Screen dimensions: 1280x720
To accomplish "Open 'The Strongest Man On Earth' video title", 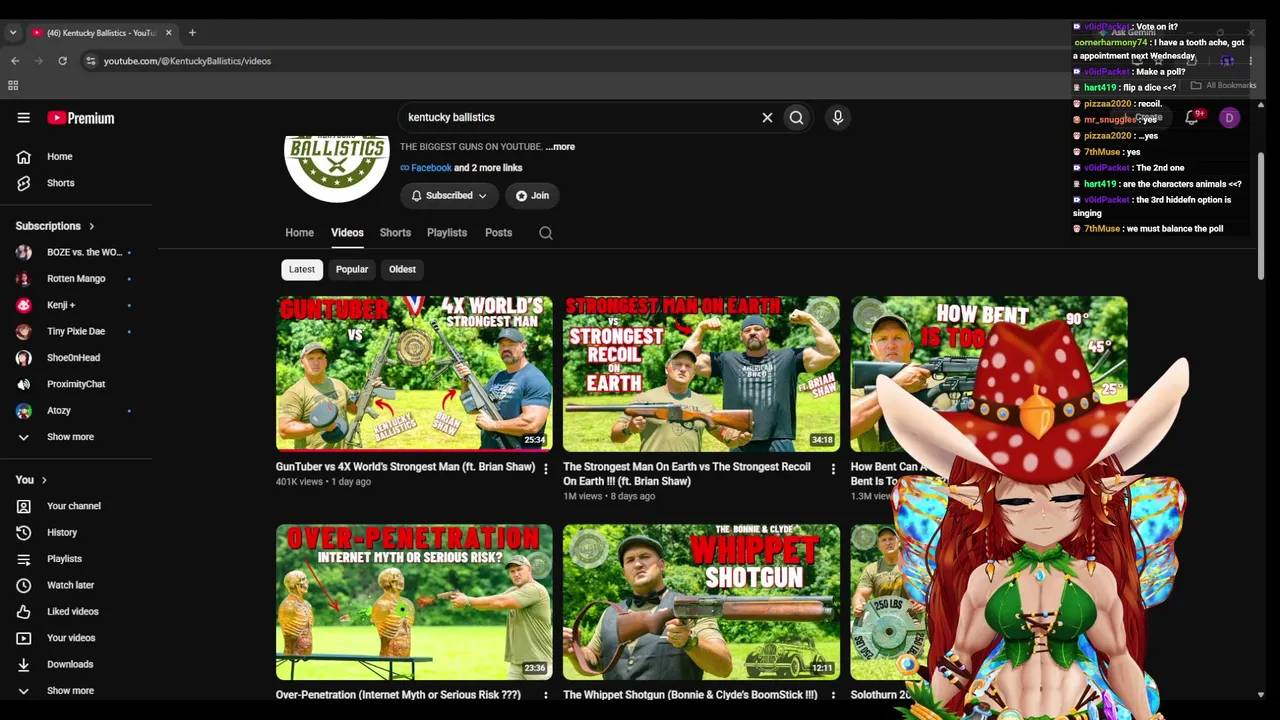I will pyautogui.click(x=687, y=474).
